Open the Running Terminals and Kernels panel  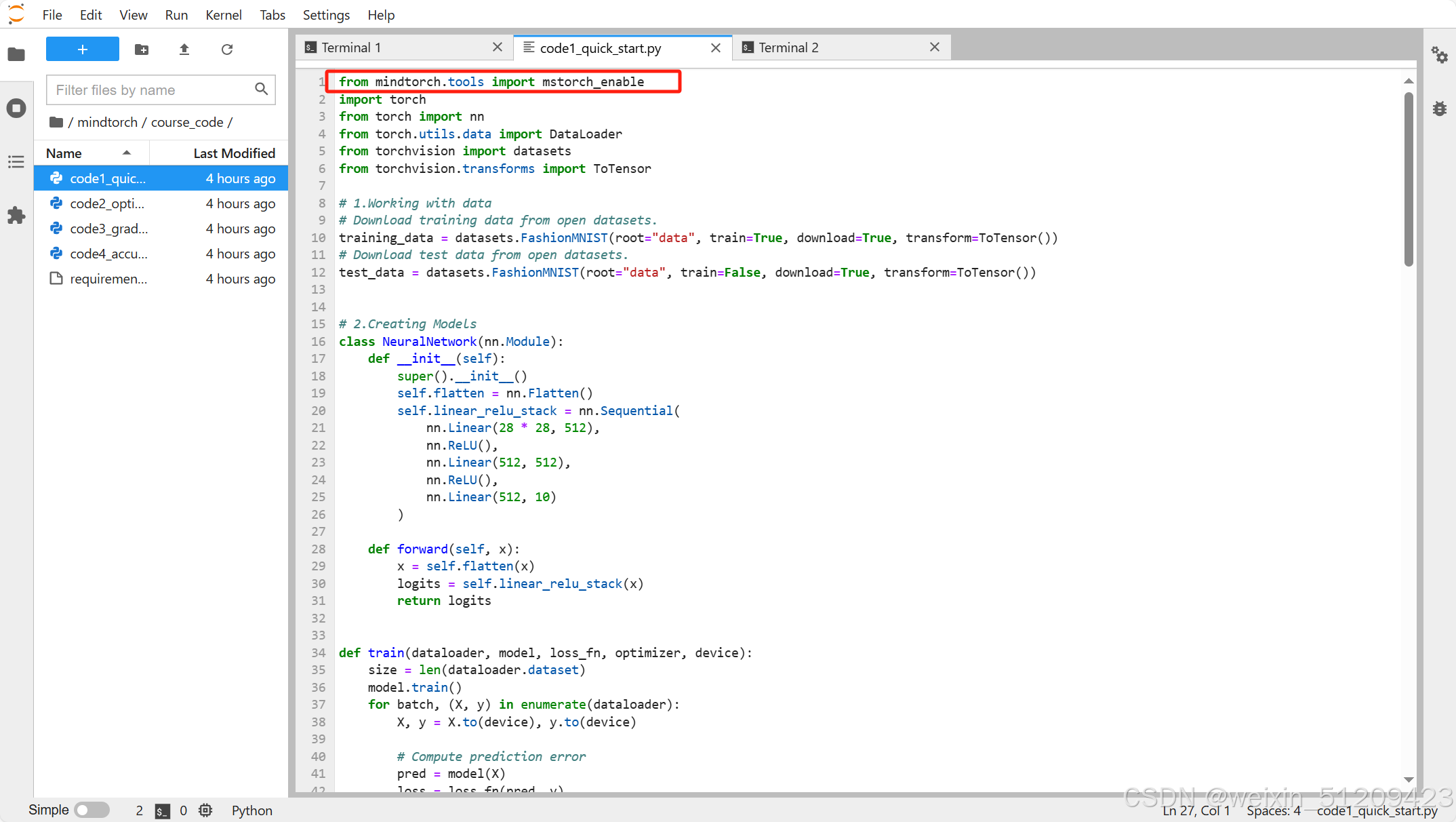[x=16, y=109]
